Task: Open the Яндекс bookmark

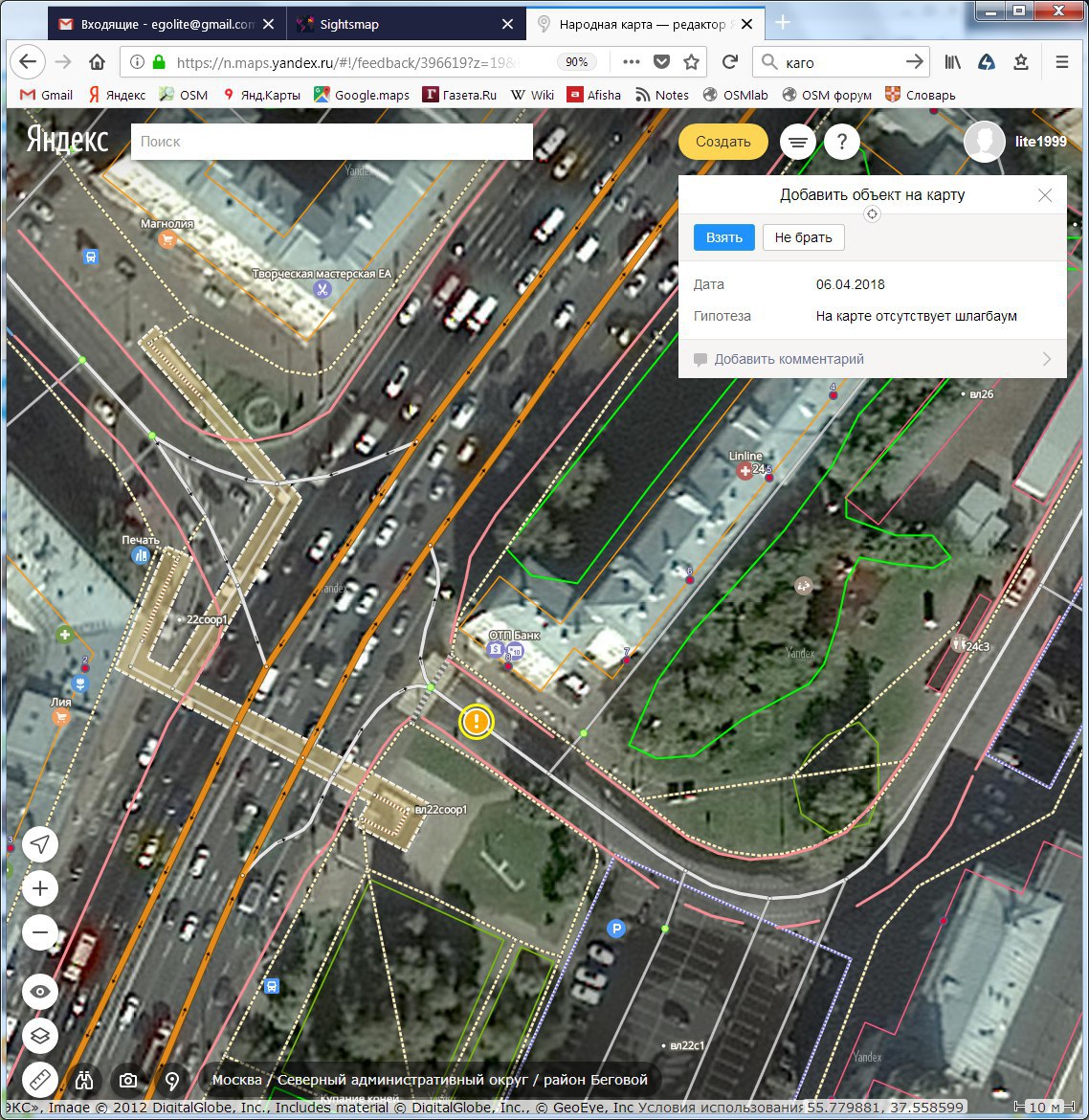Action: pos(117,95)
